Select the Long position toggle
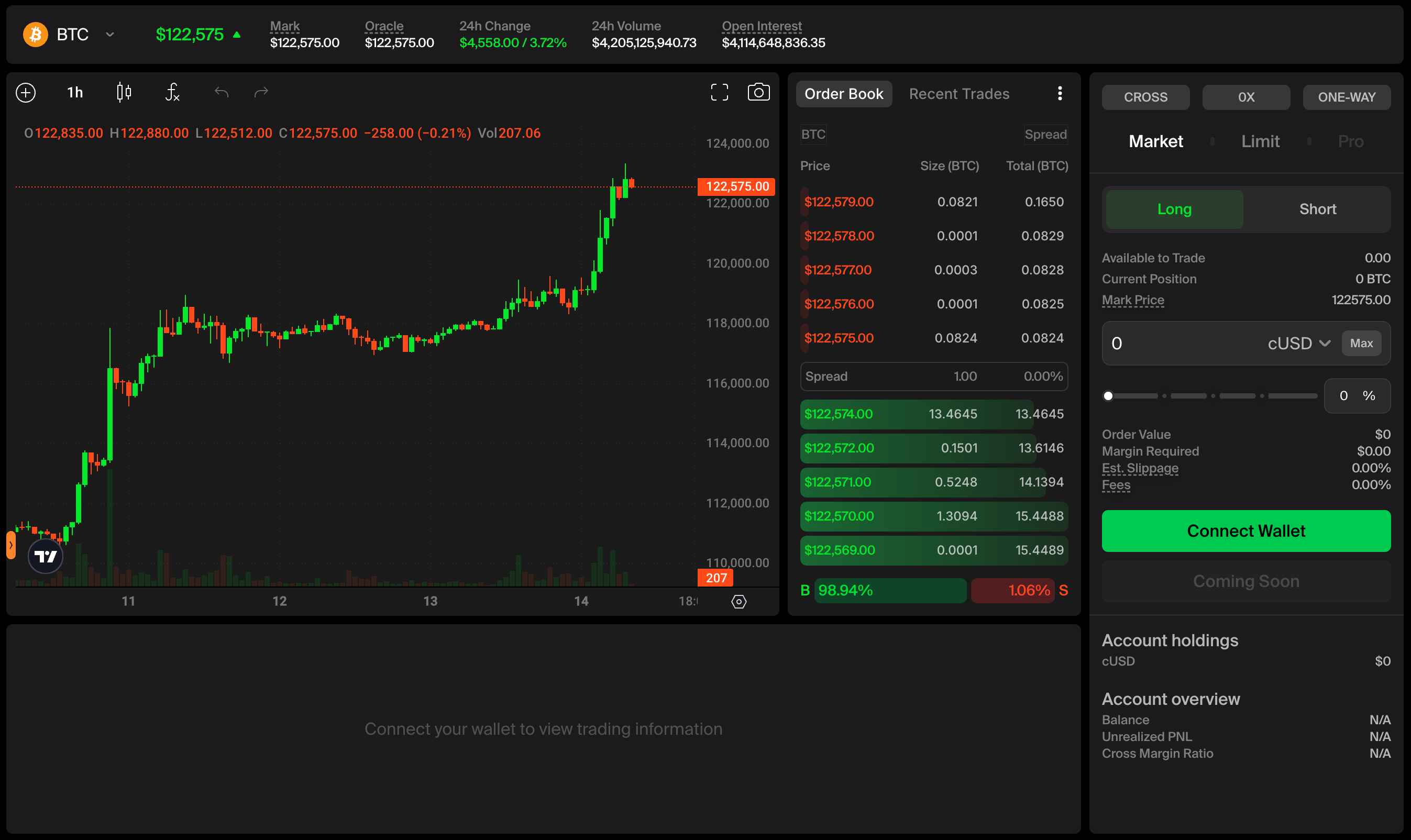Image resolution: width=1411 pixels, height=840 pixels. pos(1174,209)
